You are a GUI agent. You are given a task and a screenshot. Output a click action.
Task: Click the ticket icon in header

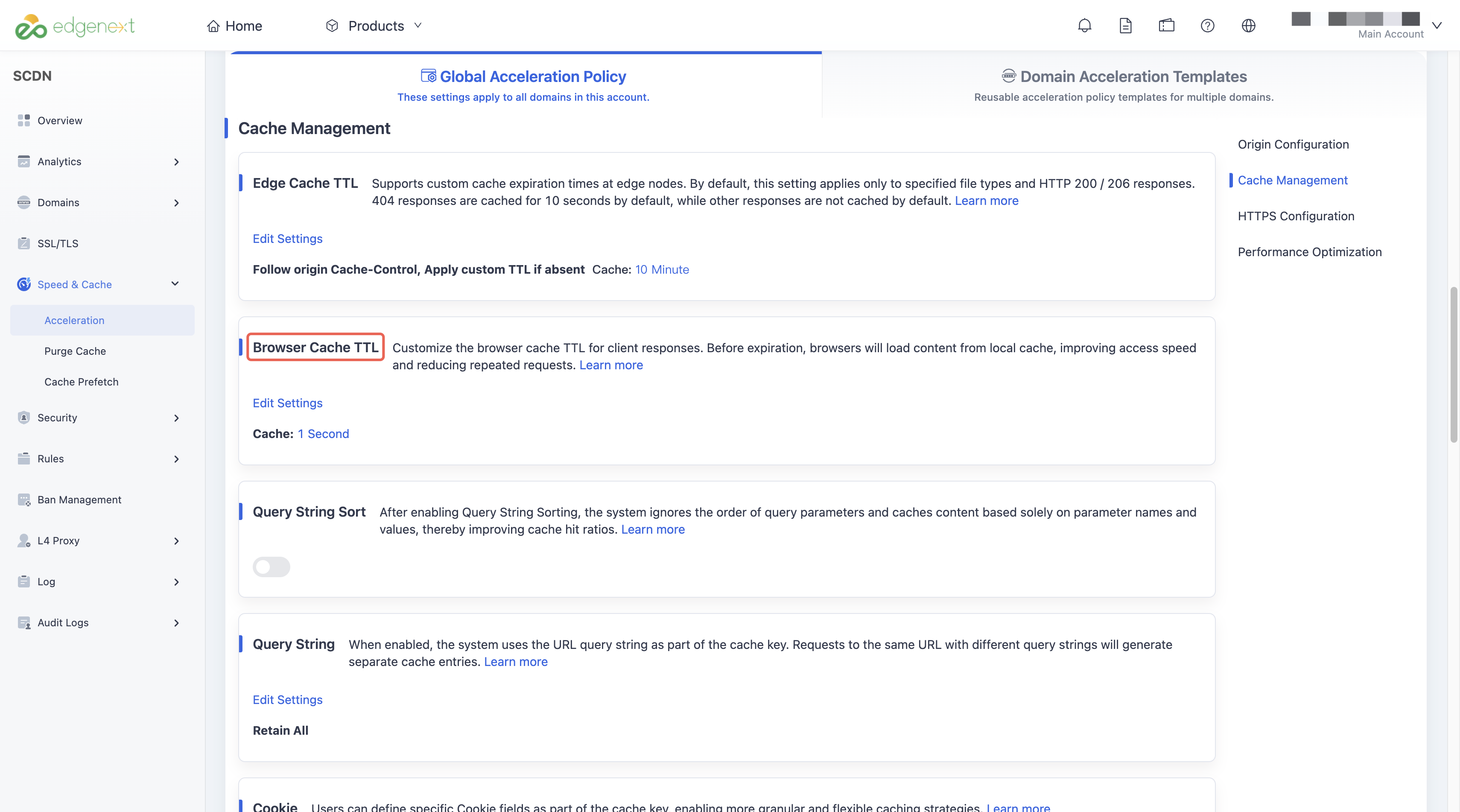(1166, 26)
